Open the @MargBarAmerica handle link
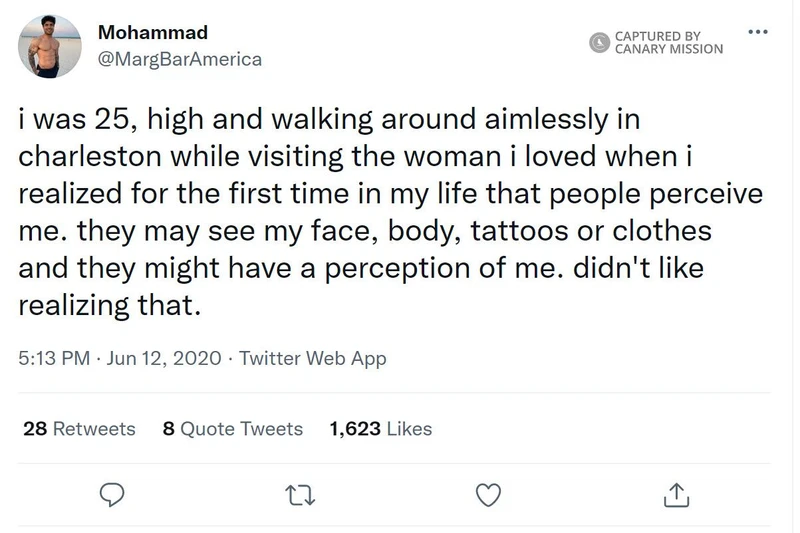Screen dimensions: 800x533 click(180, 59)
